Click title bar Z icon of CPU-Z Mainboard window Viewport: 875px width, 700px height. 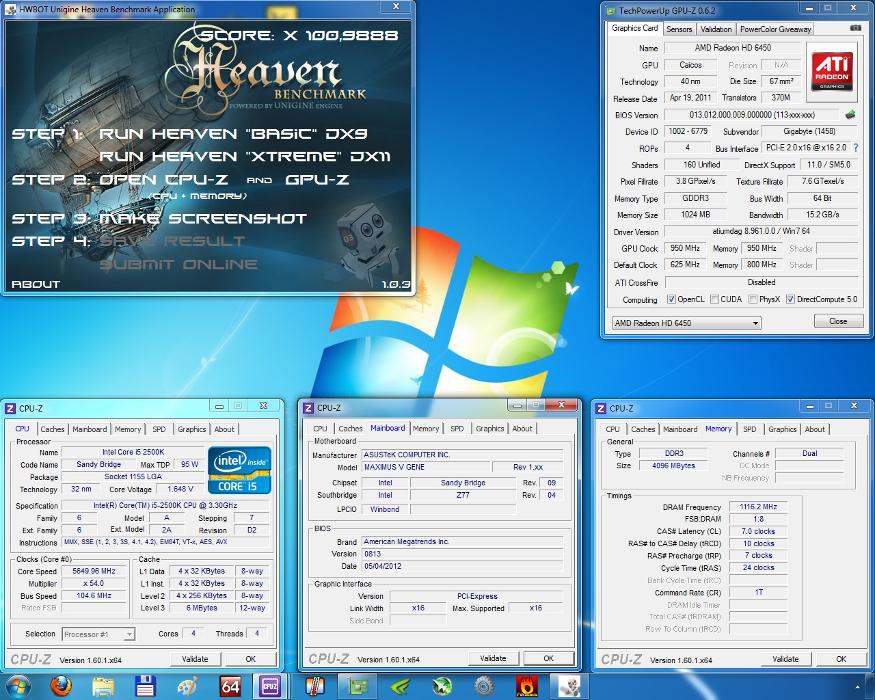(309, 408)
